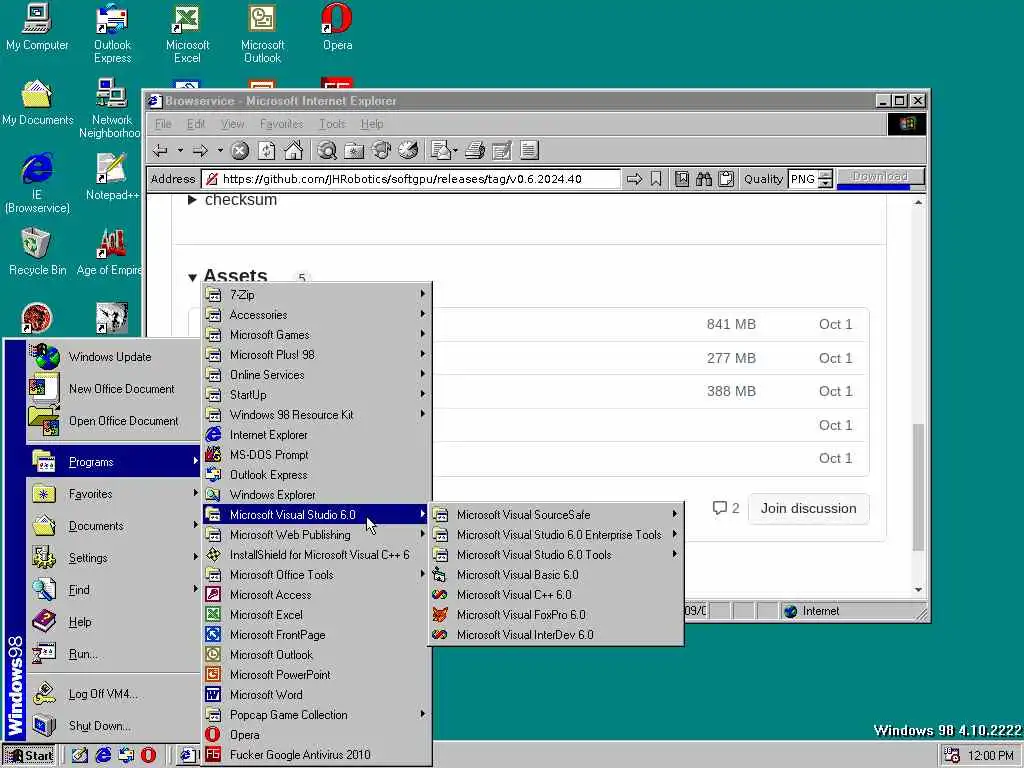The height and width of the screenshot is (768, 1024).
Task: Click the Back arrow in IE toolbar
Action: 160,151
